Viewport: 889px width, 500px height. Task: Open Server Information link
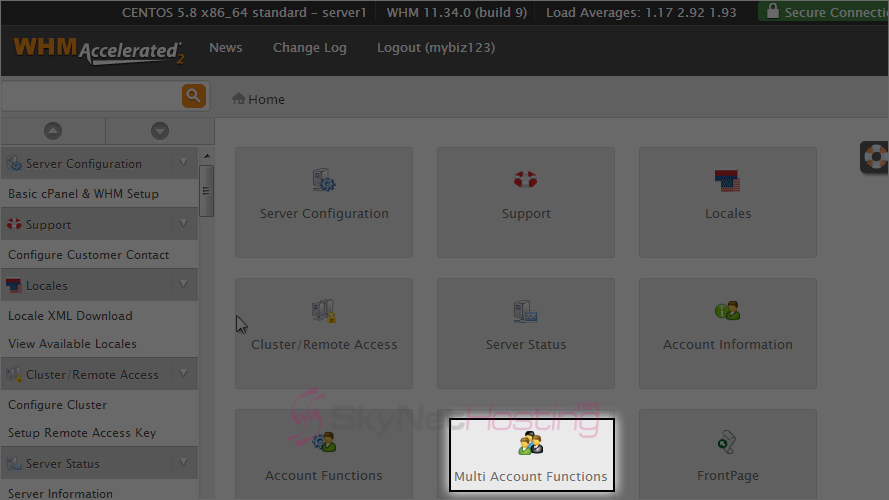pyautogui.click(x=60, y=493)
